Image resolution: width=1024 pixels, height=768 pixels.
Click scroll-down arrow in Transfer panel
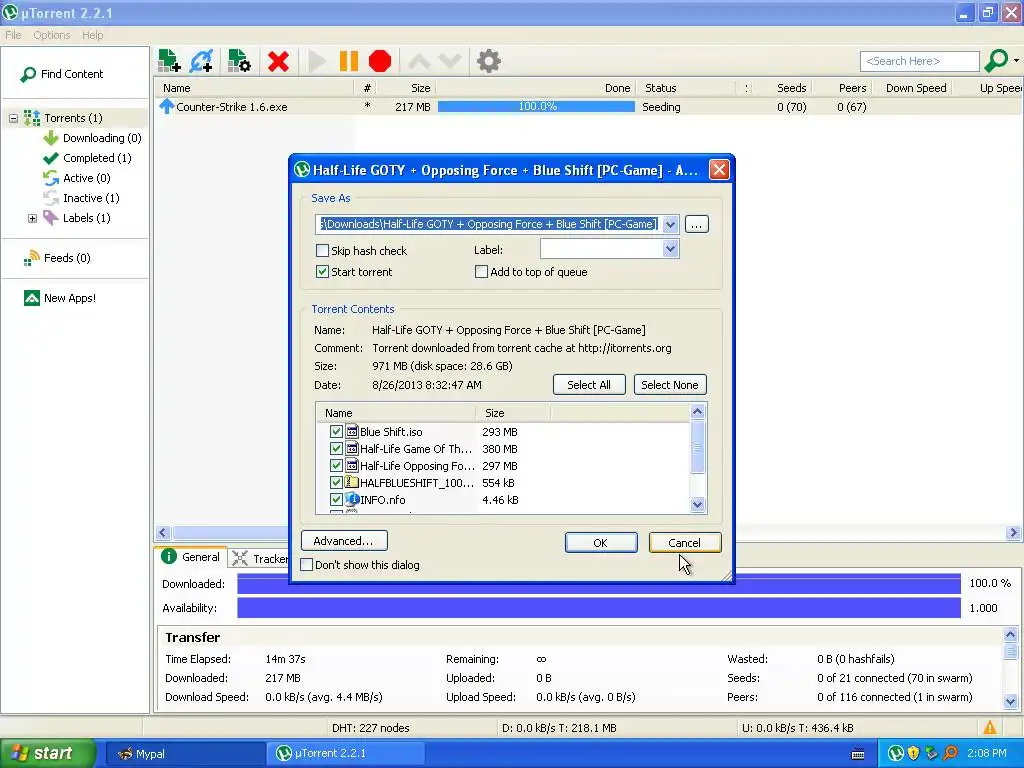[x=1010, y=702]
